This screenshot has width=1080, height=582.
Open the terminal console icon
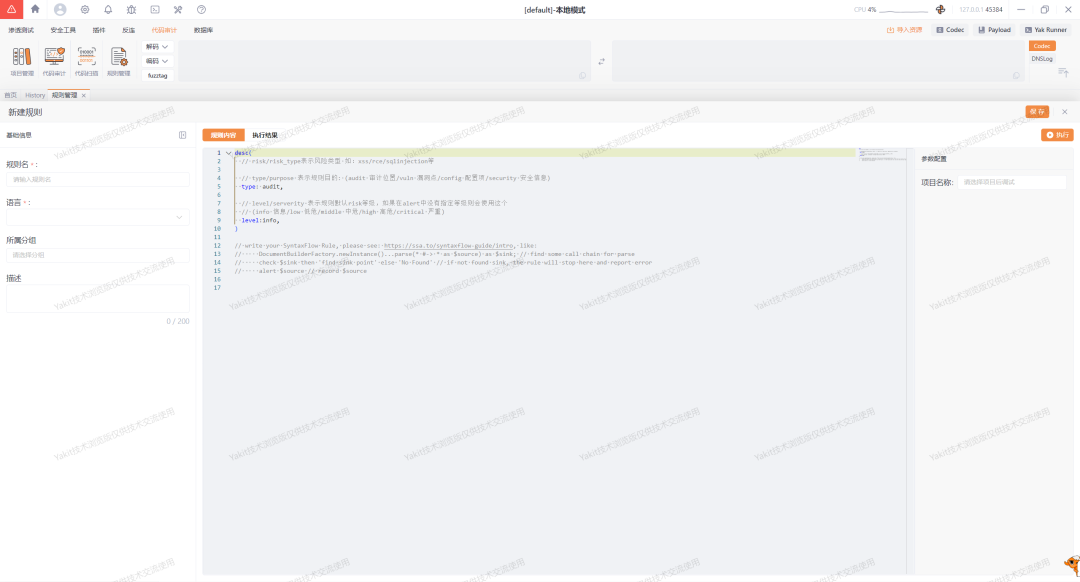155,10
